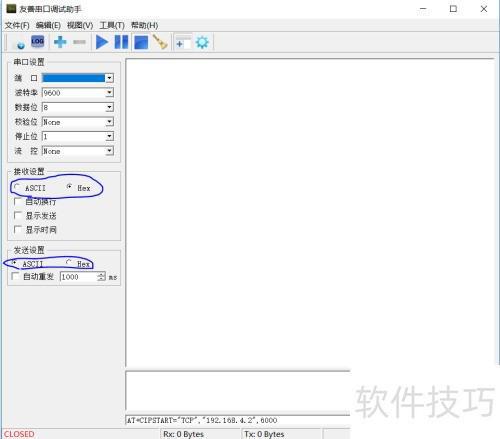Click the gray minus remove icon
The width and height of the screenshot is (500, 439).
79,42
